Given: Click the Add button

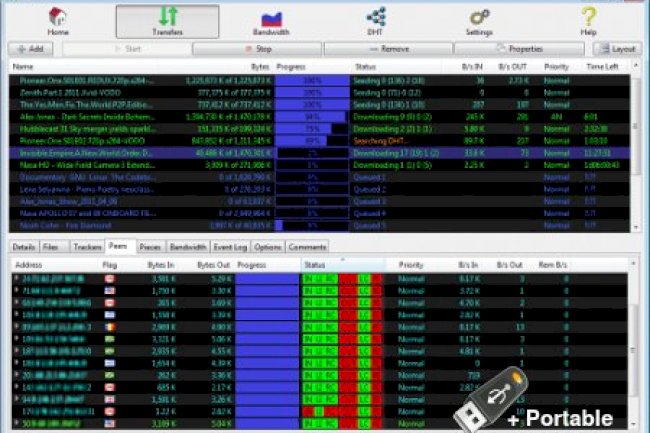Looking at the screenshot, I should (x=31, y=49).
